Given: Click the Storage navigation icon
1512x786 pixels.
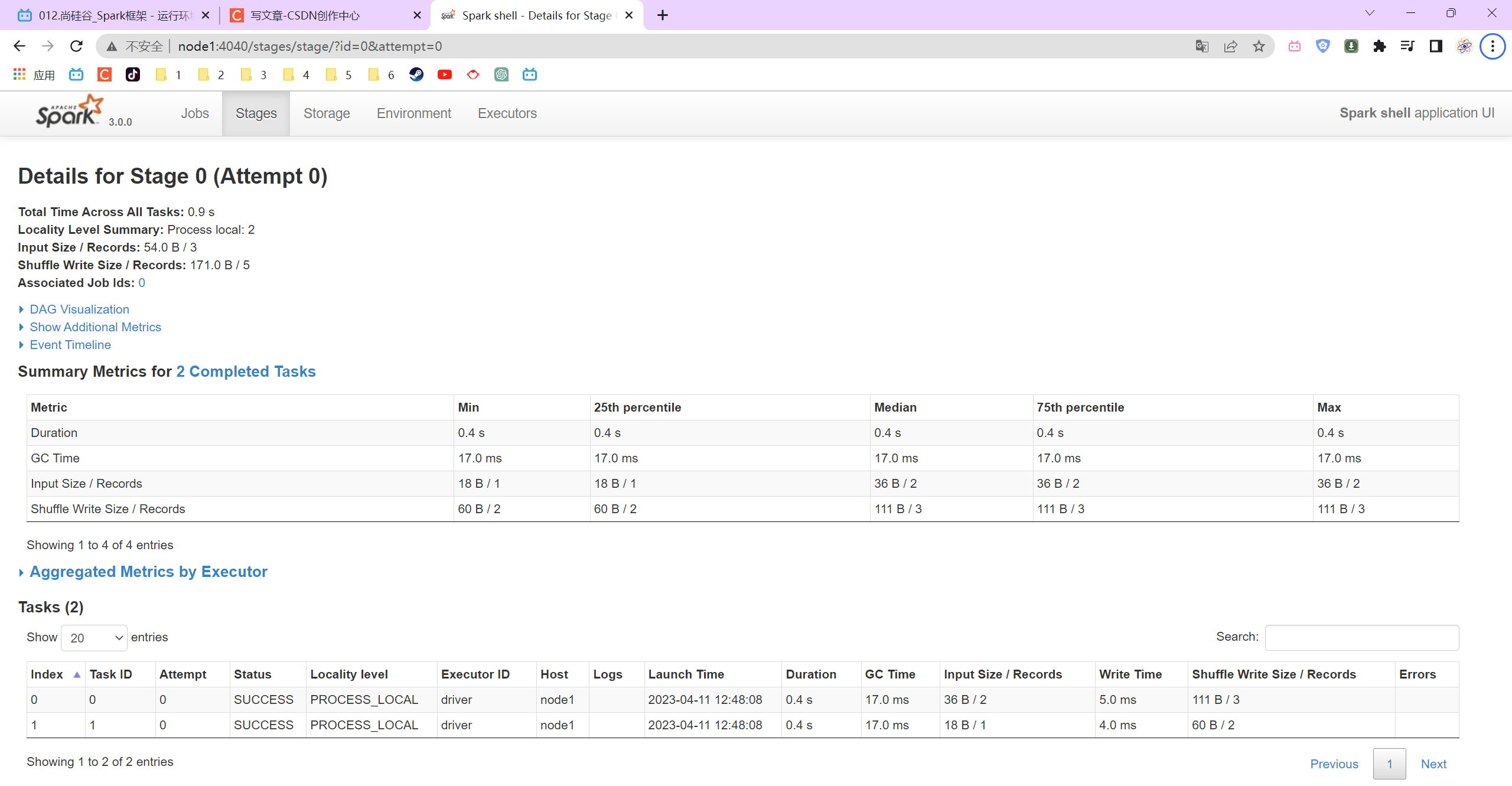Looking at the screenshot, I should (x=326, y=113).
